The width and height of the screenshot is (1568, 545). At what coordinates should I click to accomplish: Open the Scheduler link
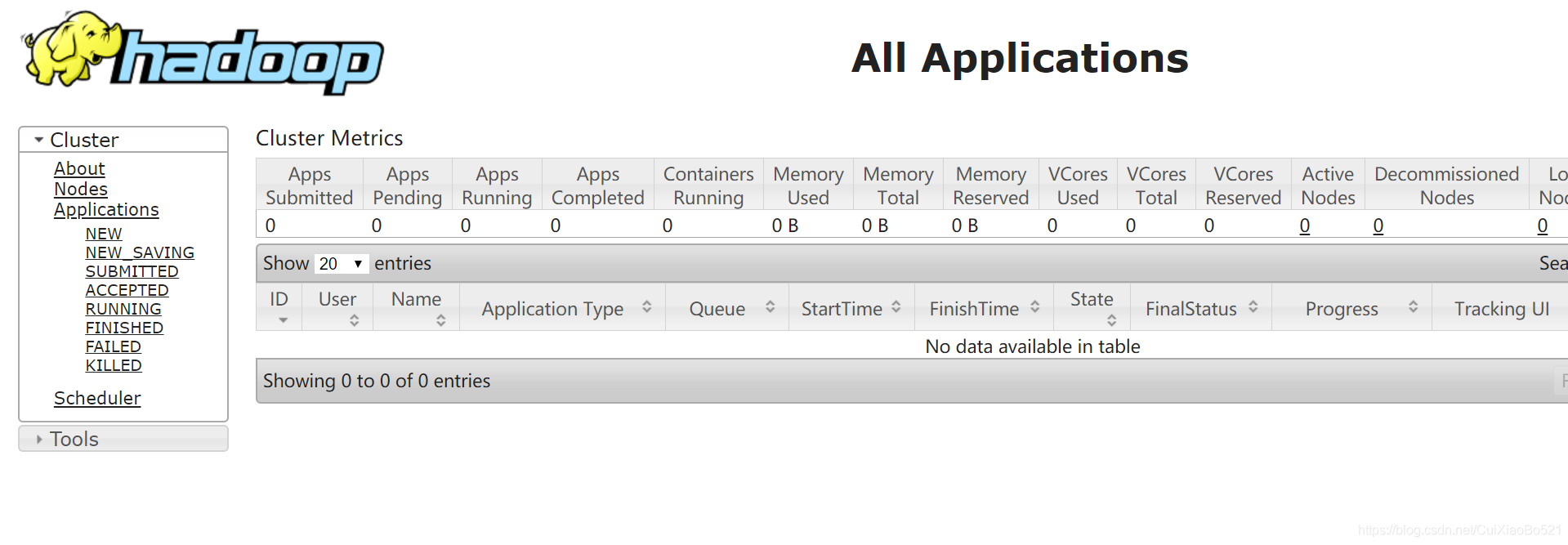tap(97, 398)
